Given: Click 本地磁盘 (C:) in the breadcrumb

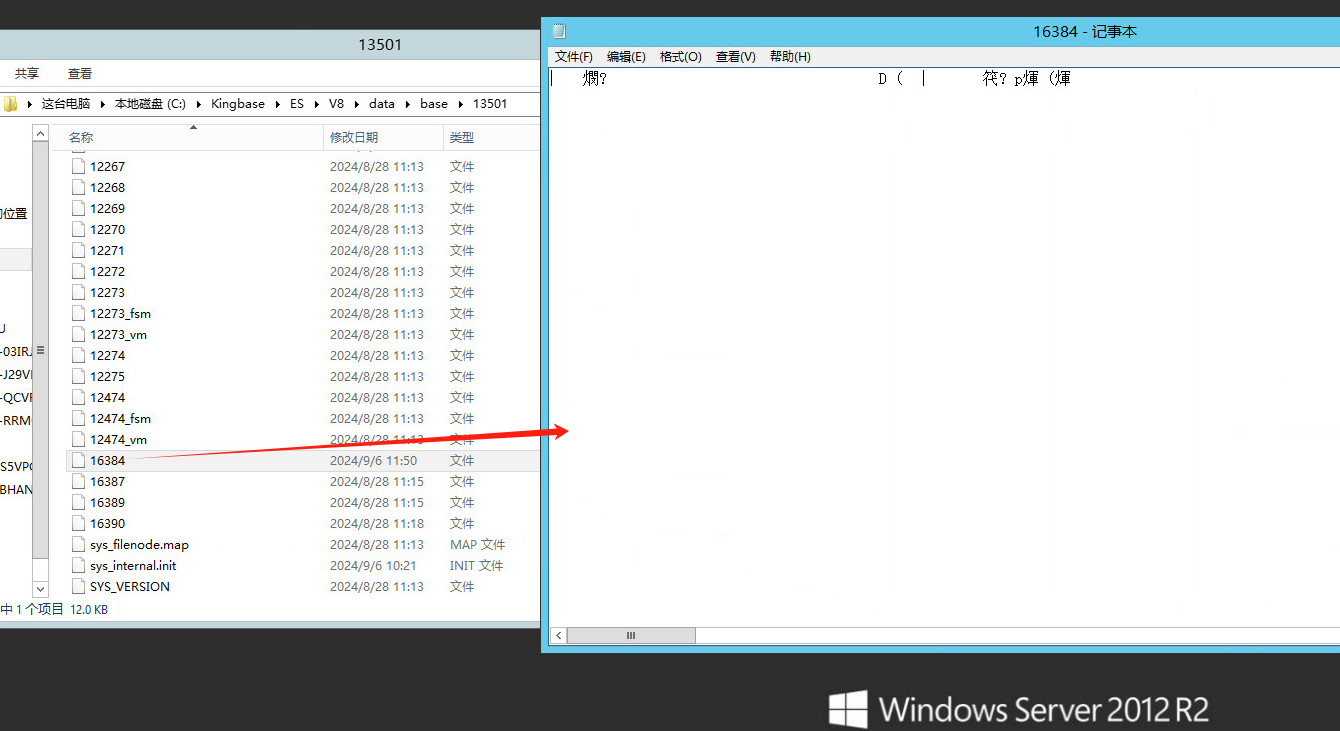Looking at the screenshot, I should coord(150,103).
